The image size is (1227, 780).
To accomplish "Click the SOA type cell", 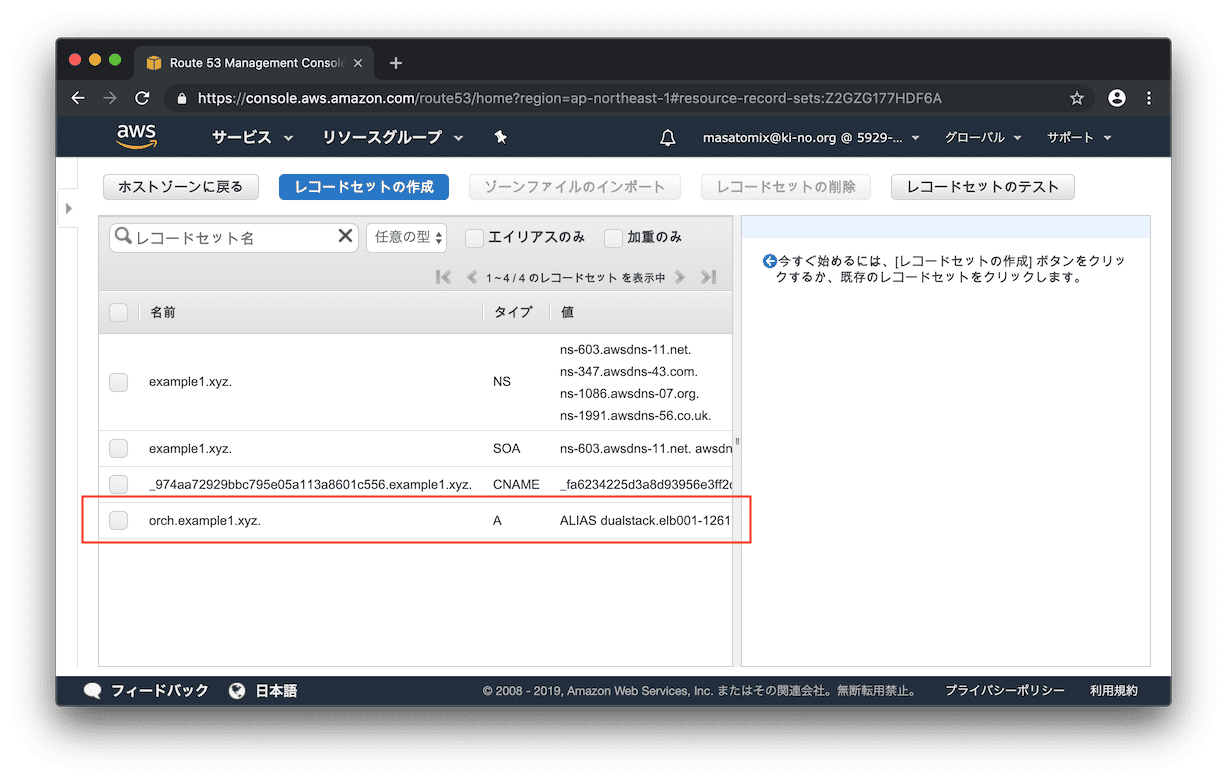I will (507, 449).
